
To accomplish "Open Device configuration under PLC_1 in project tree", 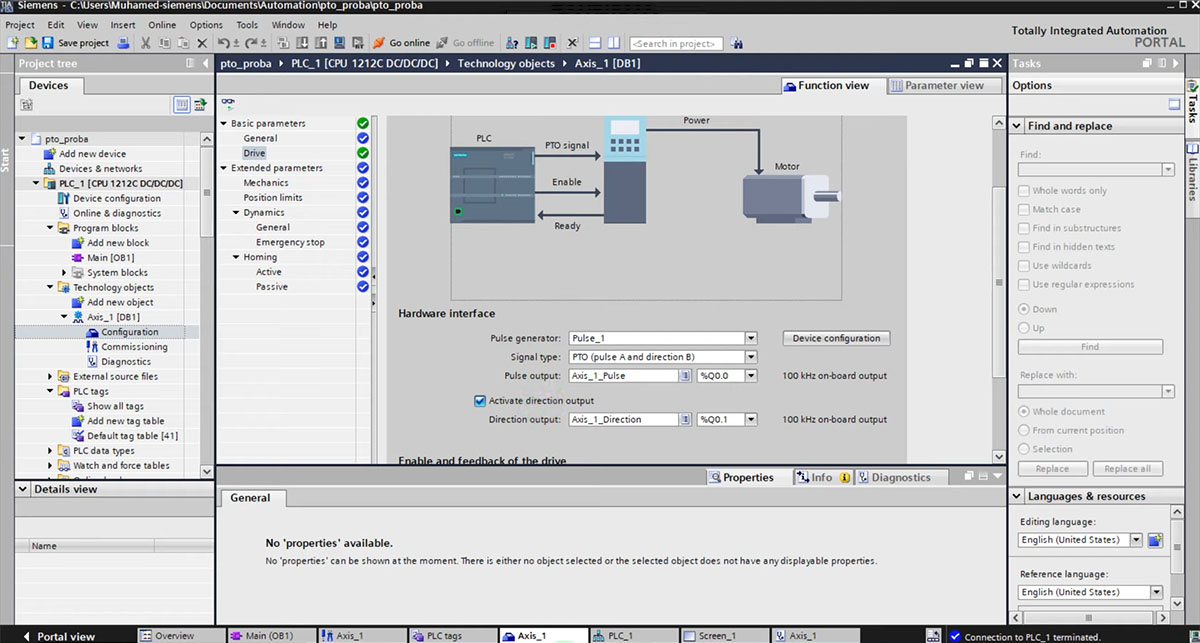I will click(116, 198).
